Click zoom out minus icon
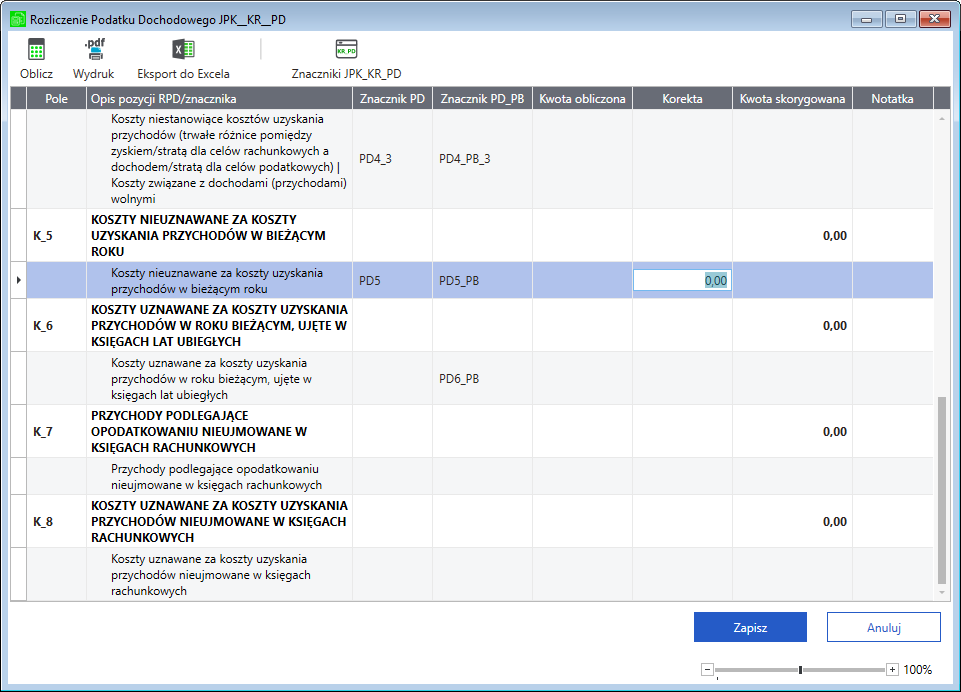This screenshot has height=692, width=961. click(x=707, y=670)
